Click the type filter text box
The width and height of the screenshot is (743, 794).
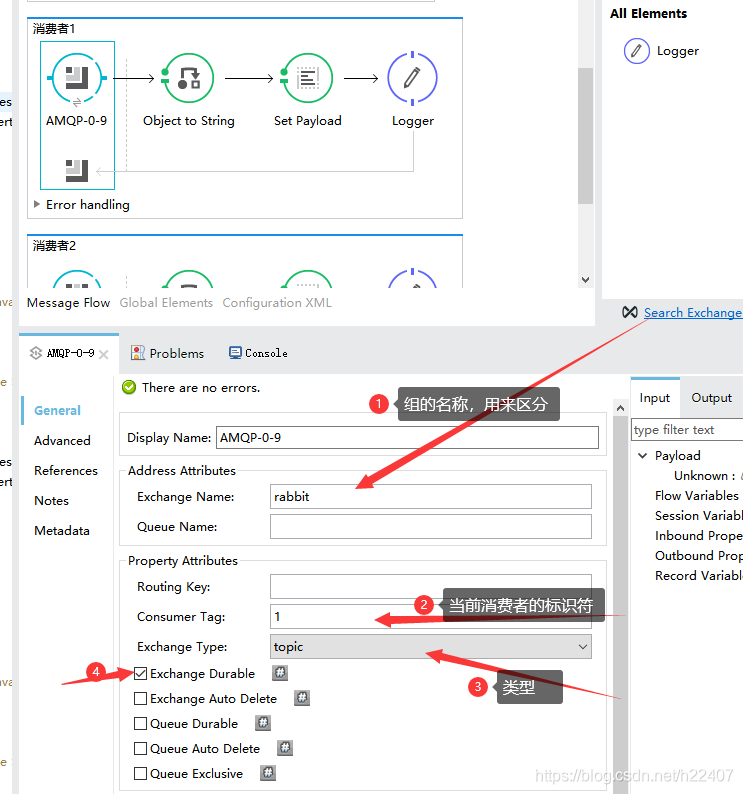687,429
